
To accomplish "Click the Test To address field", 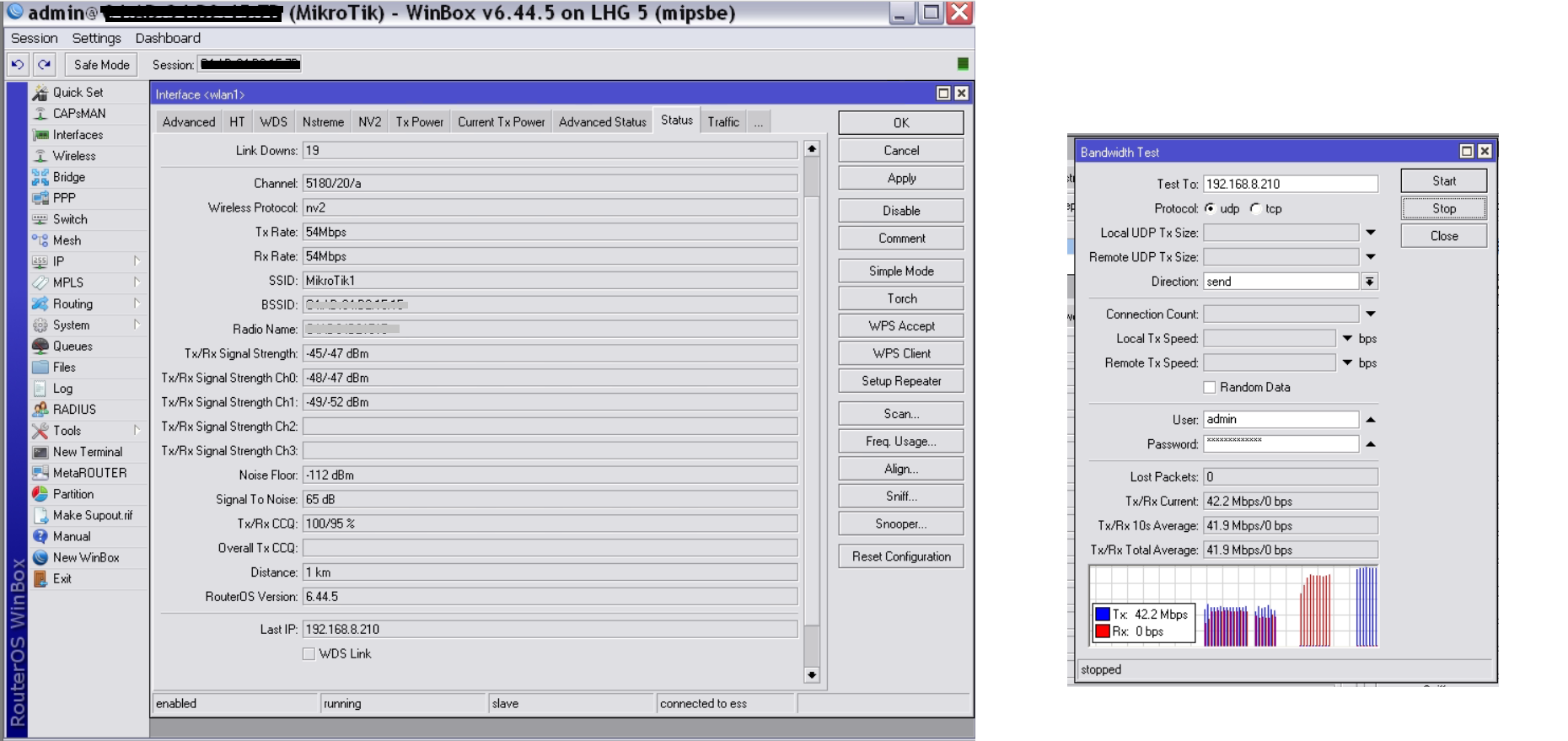I will (x=1291, y=184).
